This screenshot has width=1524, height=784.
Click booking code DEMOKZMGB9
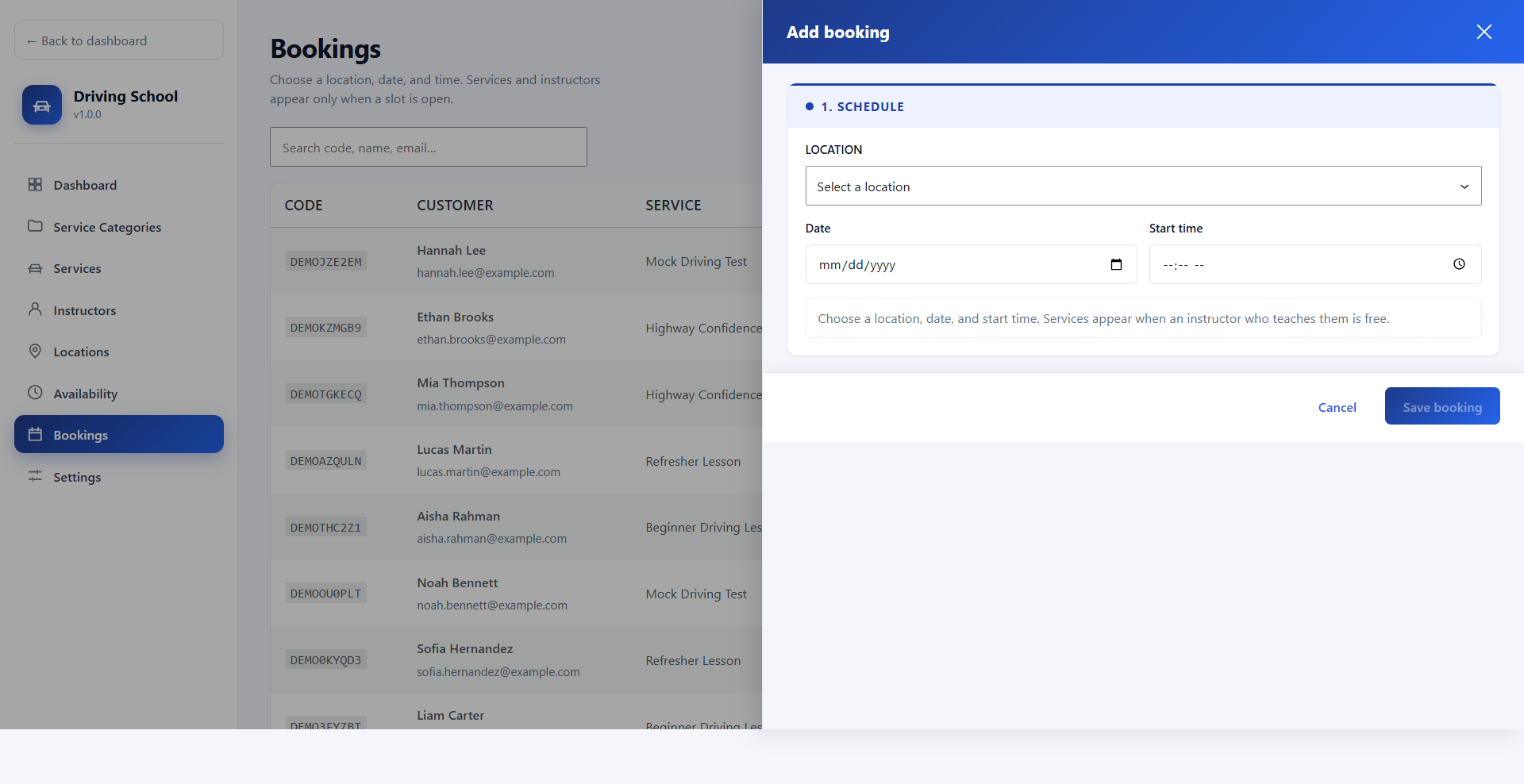click(x=326, y=328)
